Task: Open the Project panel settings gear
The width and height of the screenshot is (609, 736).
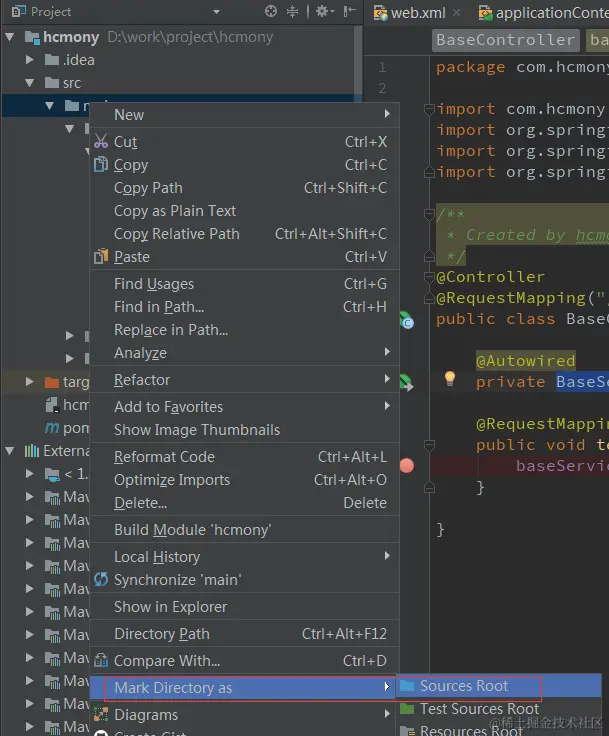Action: pyautogui.click(x=324, y=11)
